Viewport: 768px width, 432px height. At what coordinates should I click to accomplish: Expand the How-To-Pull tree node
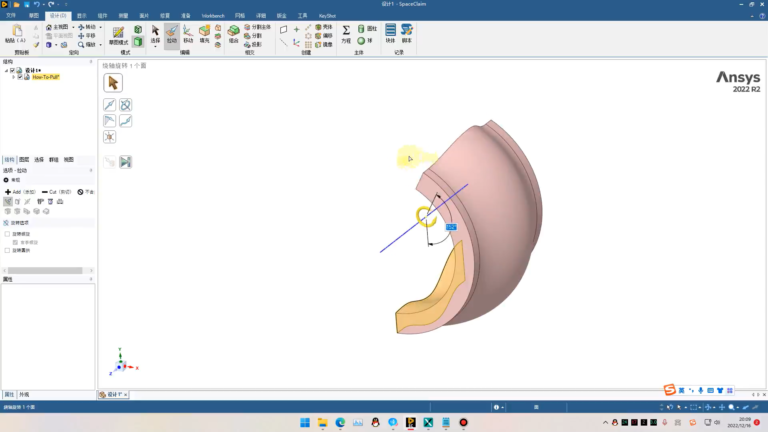[x=14, y=77]
